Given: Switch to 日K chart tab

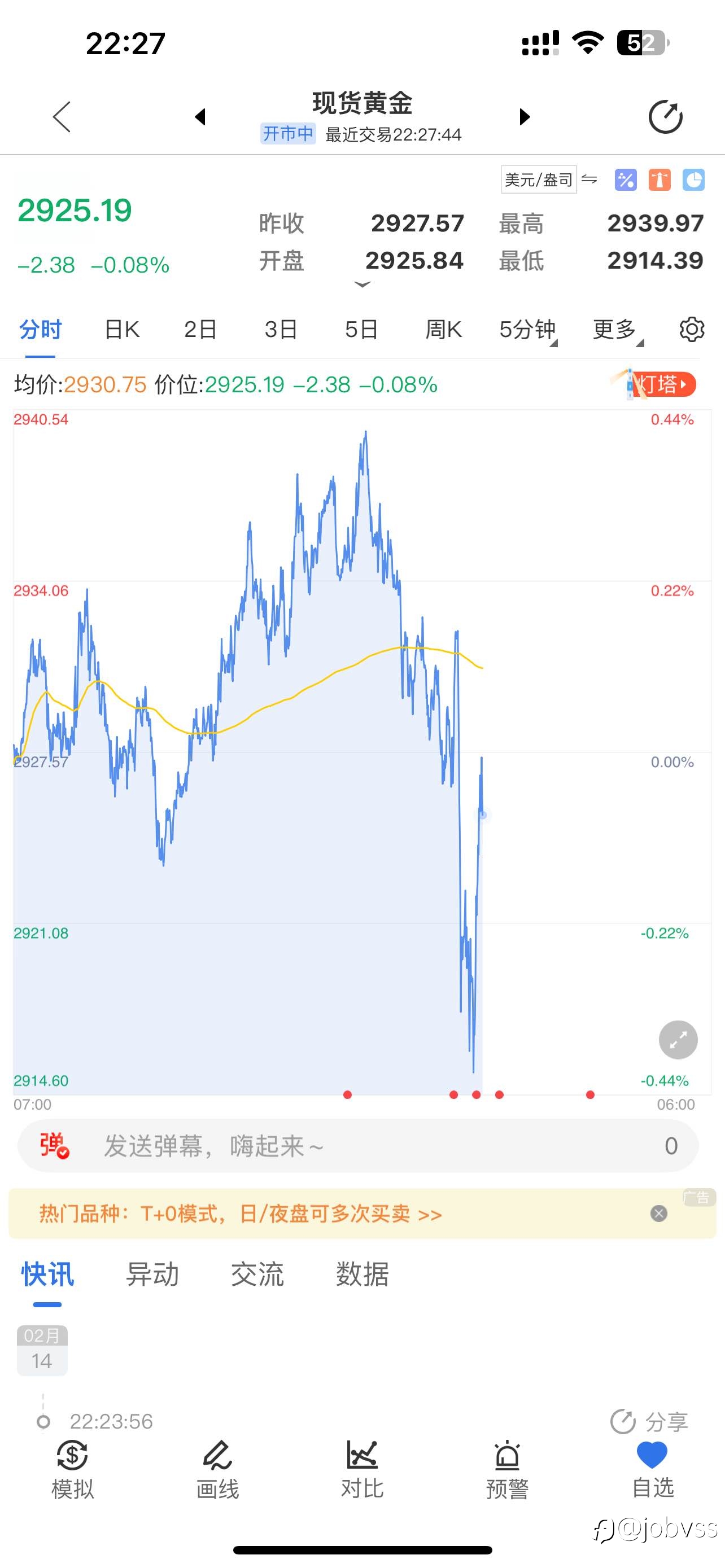Looking at the screenshot, I should pyautogui.click(x=123, y=329).
